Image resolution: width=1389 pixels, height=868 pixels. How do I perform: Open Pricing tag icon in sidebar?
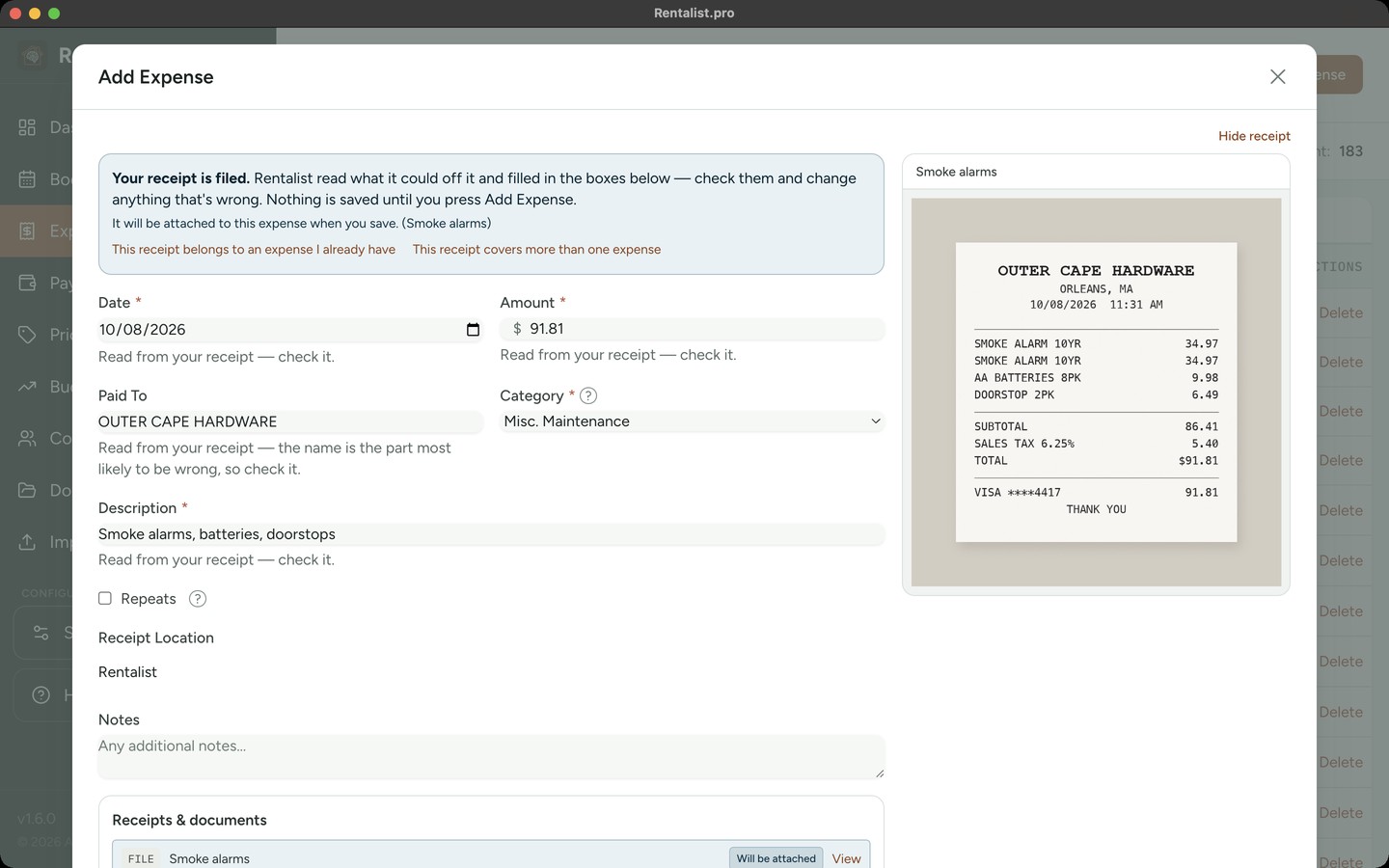click(27, 335)
